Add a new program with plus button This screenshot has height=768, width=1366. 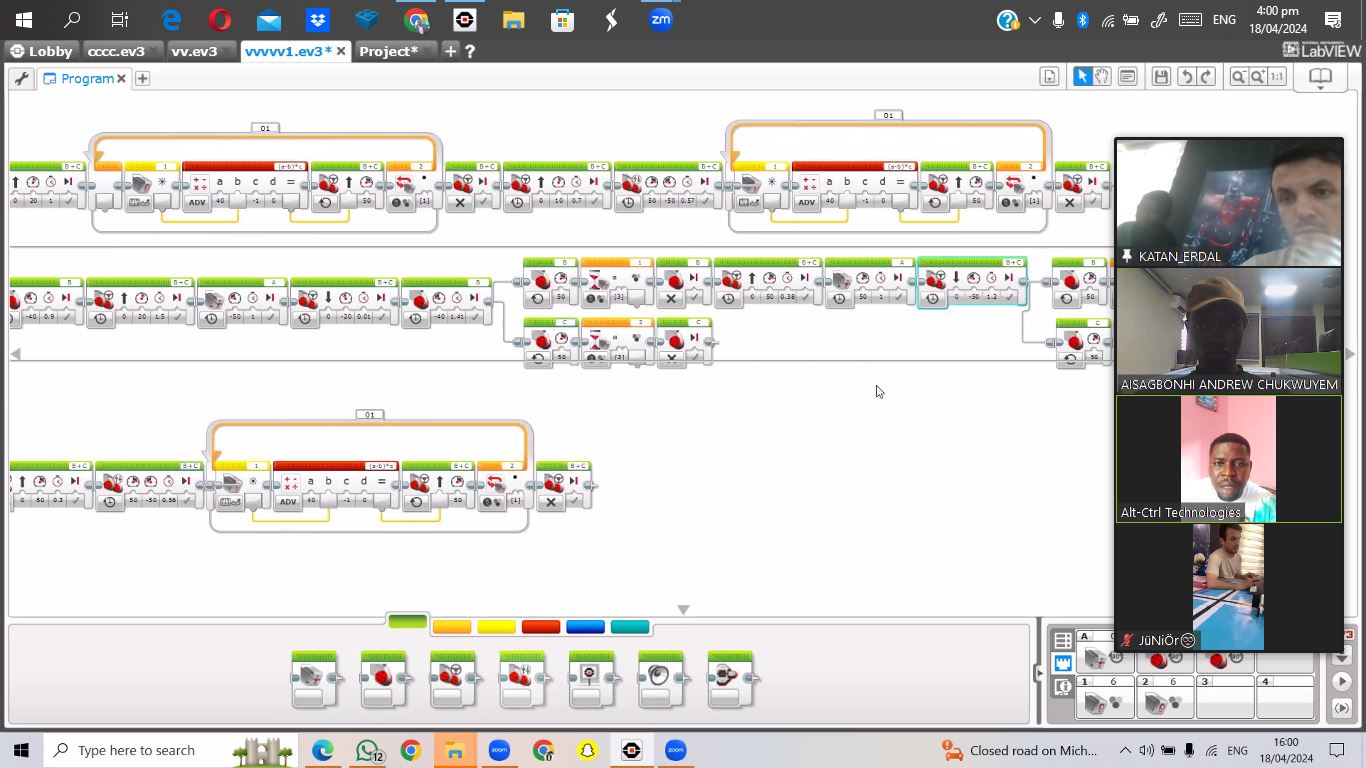[142, 78]
